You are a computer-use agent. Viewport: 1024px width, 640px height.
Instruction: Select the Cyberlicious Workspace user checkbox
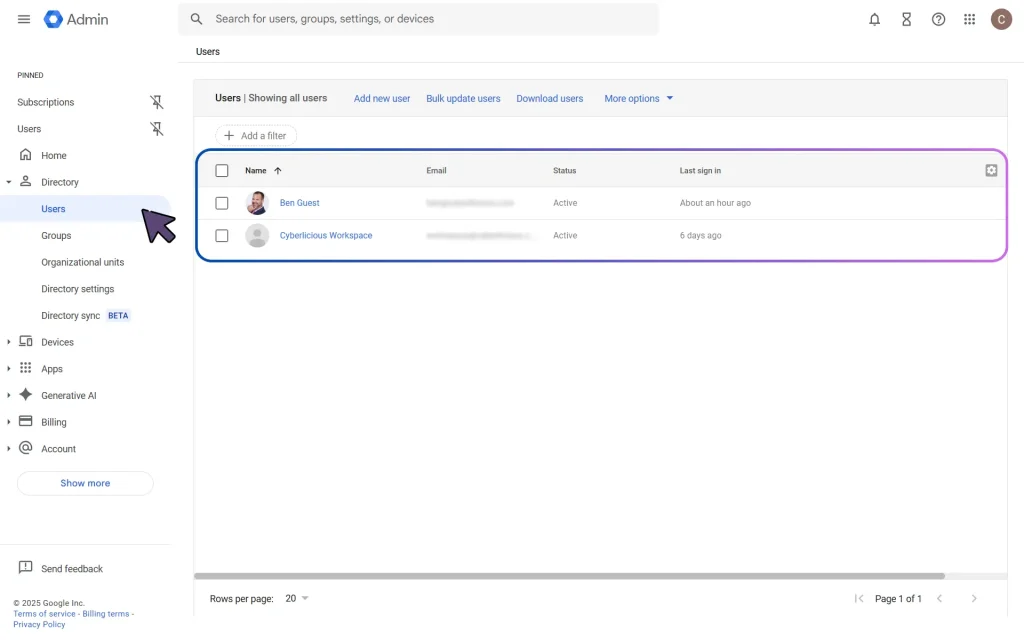coord(222,236)
